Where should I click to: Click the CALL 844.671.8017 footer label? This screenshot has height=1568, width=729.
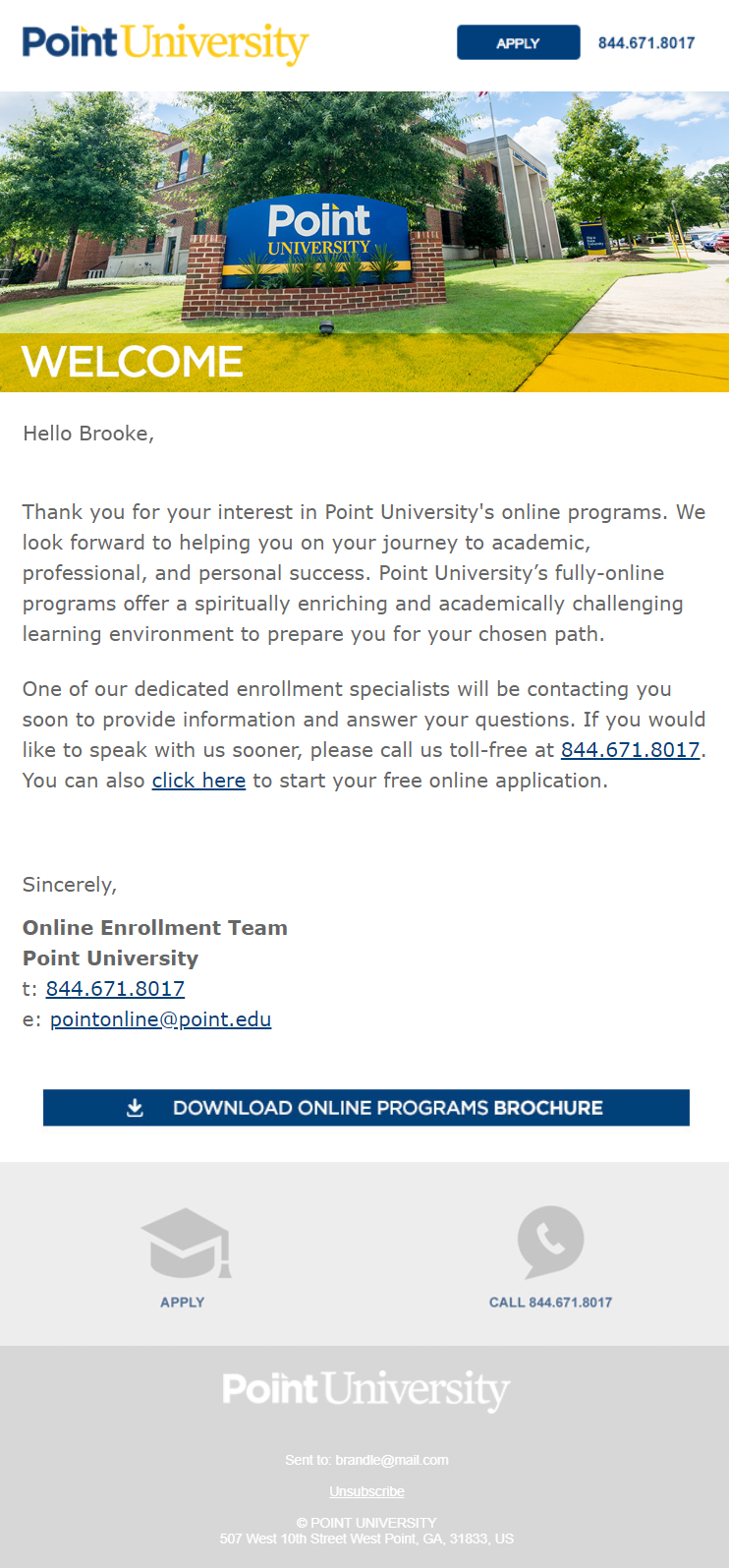tap(550, 1303)
